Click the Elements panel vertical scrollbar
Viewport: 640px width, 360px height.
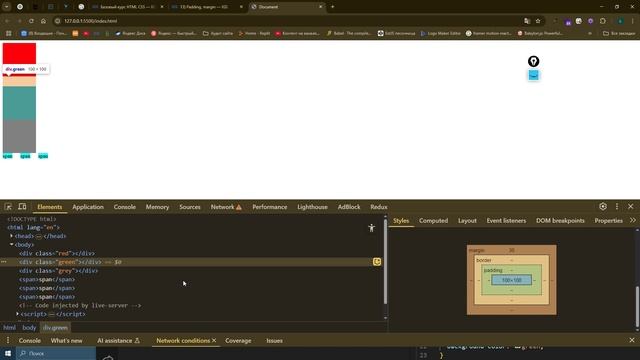tap(385, 263)
